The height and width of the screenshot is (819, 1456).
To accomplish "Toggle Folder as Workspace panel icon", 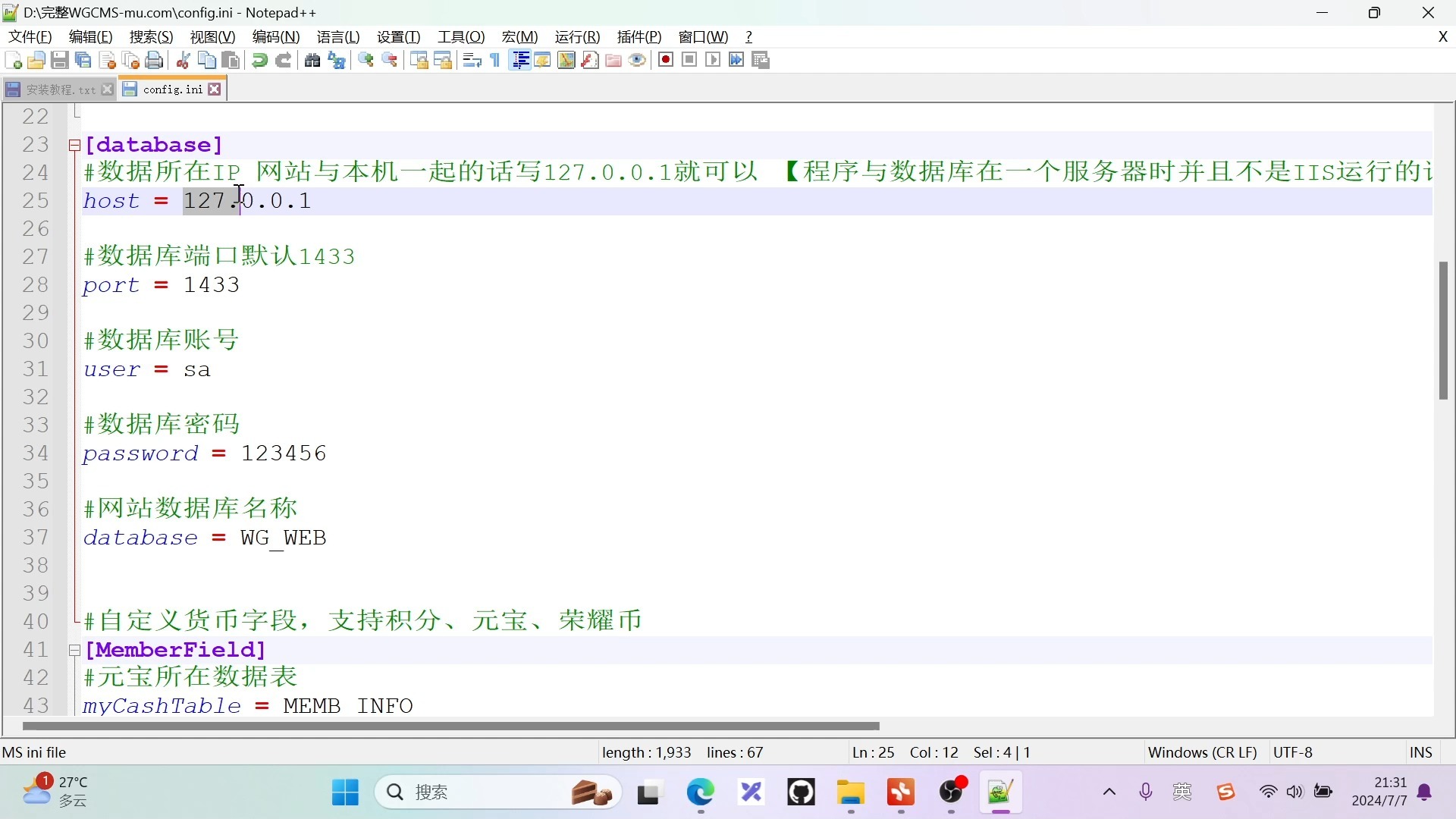I will (613, 61).
